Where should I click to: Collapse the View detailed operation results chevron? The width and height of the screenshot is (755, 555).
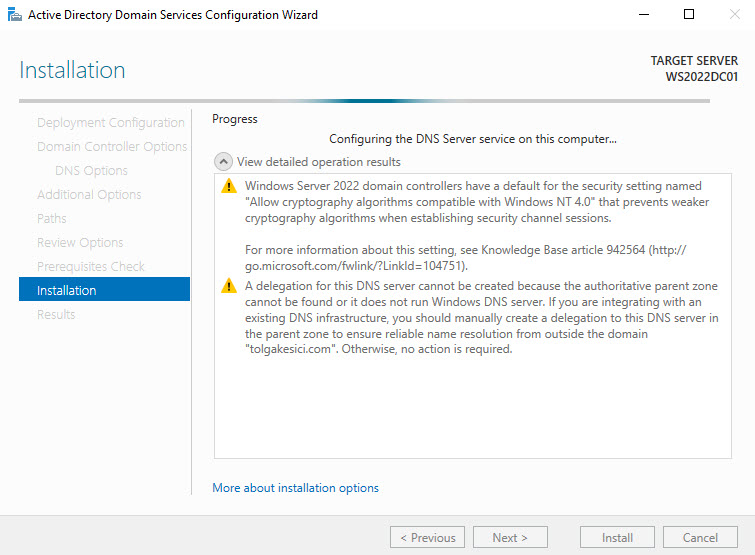pos(223,162)
